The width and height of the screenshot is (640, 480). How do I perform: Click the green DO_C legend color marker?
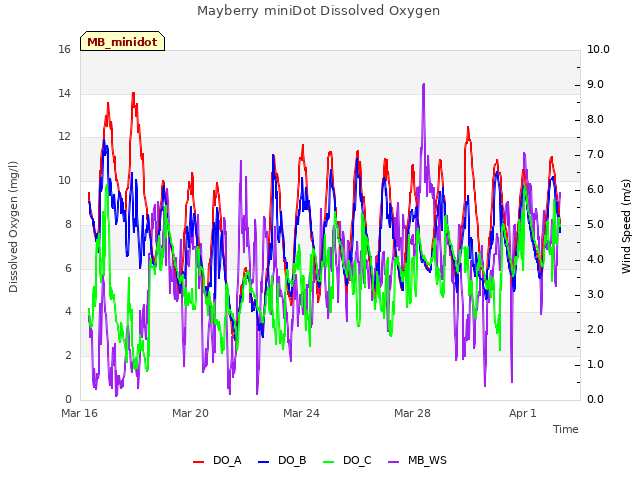click(x=329, y=462)
